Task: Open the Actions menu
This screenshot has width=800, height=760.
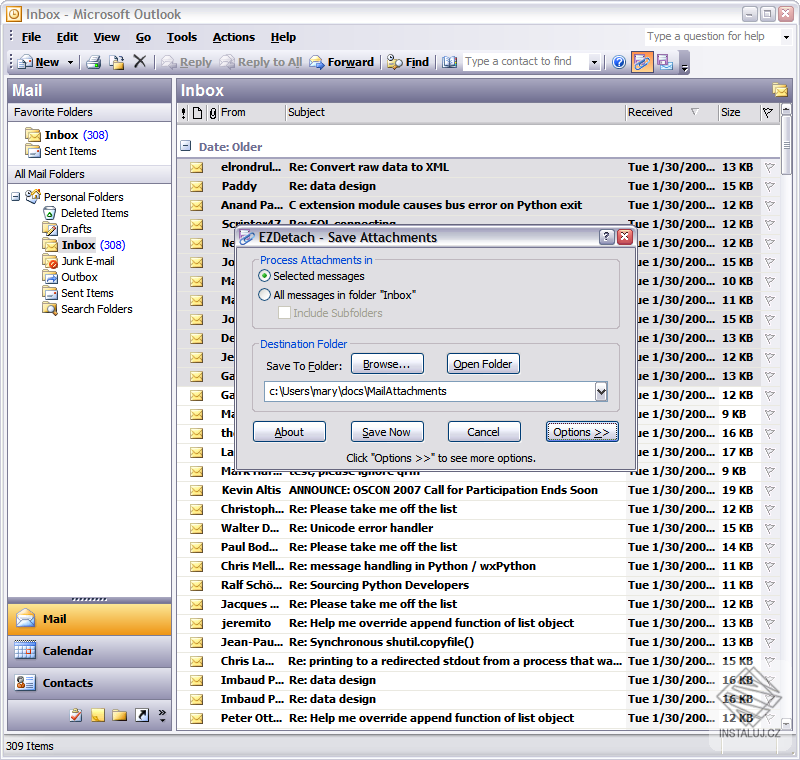Action: coord(233,37)
